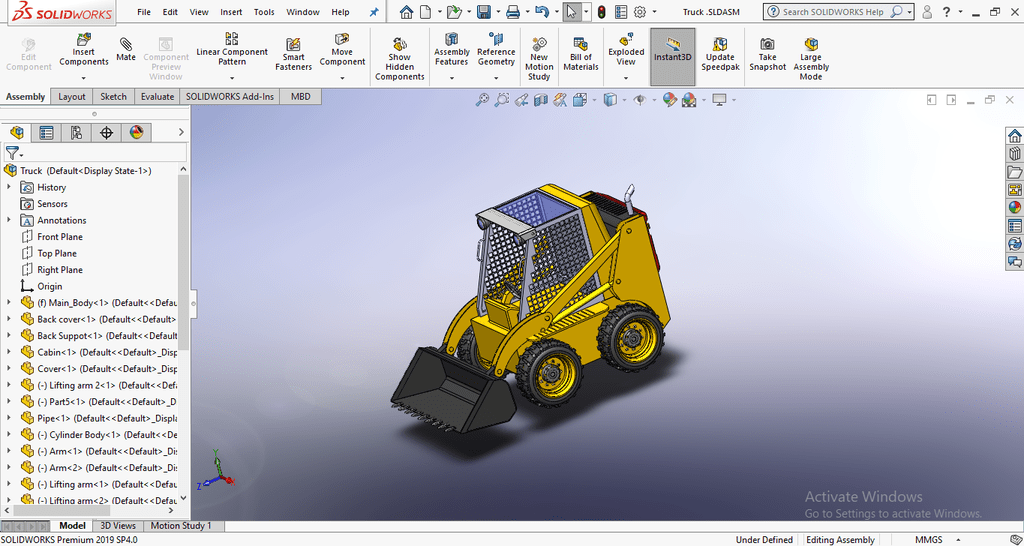Open Move Component dropdown arrow
The height and width of the screenshot is (546, 1024).
pyautogui.click(x=342, y=78)
